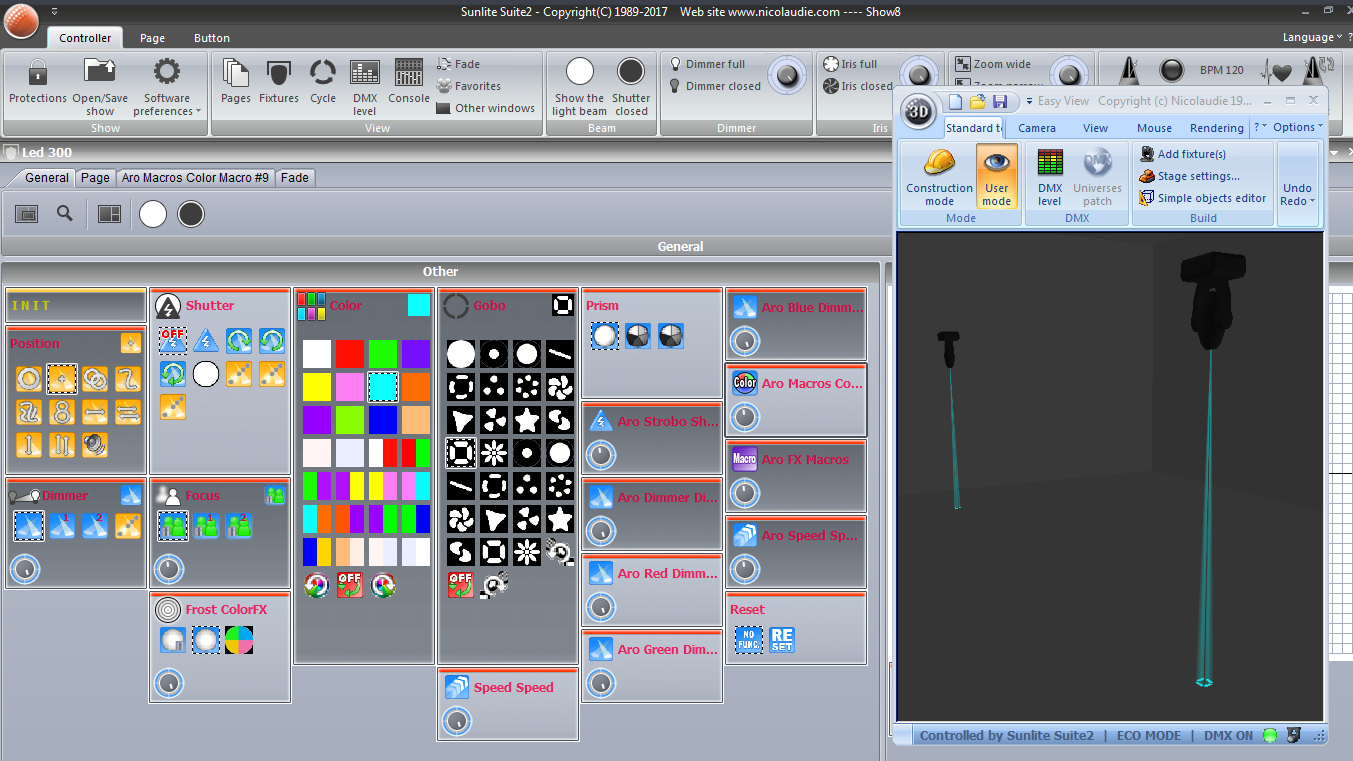
Task: Open the Rendering tab in 3D window
Action: point(1217,128)
